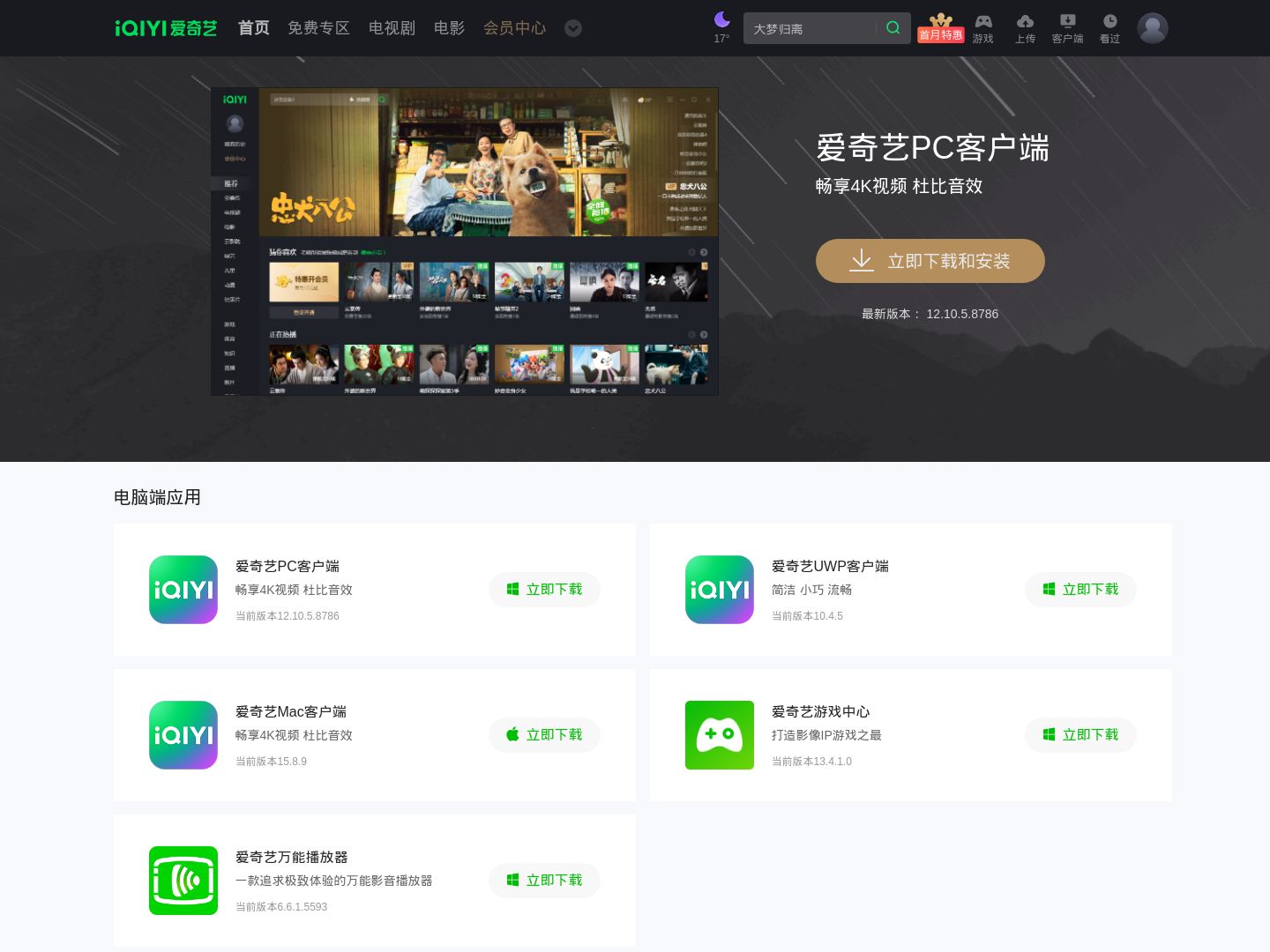The height and width of the screenshot is (952, 1270).
Task: Click 当前版本6.6.1.5593 version text
Action: (281, 907)
